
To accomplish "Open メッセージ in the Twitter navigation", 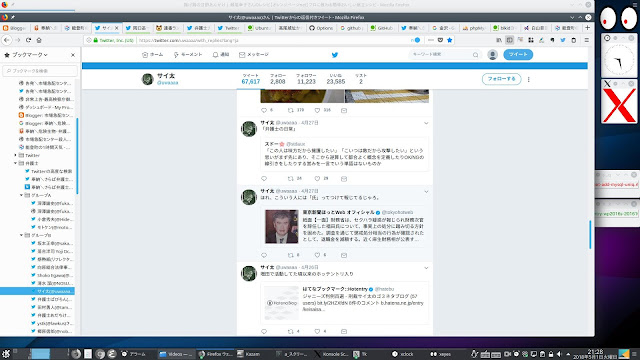I will coord(254,55).
